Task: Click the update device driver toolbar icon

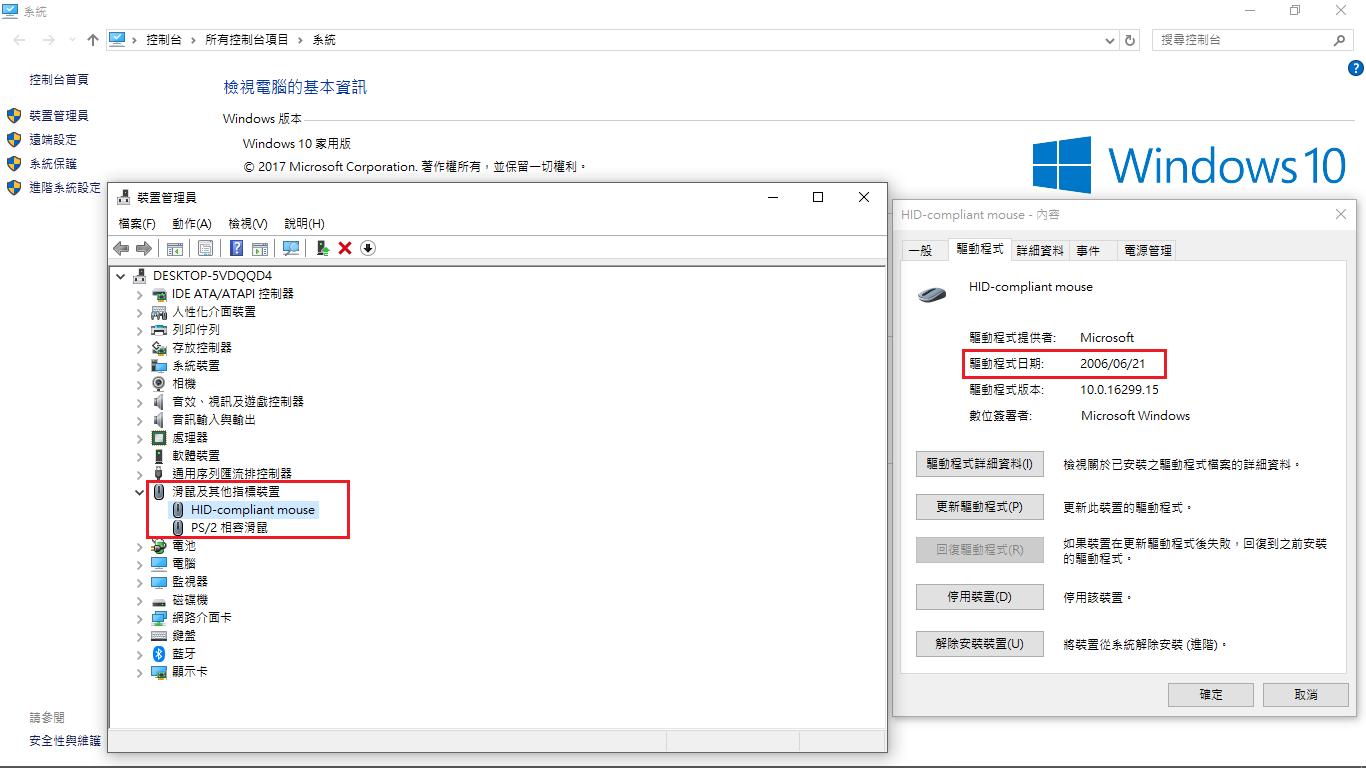Action: click(322, 248)
